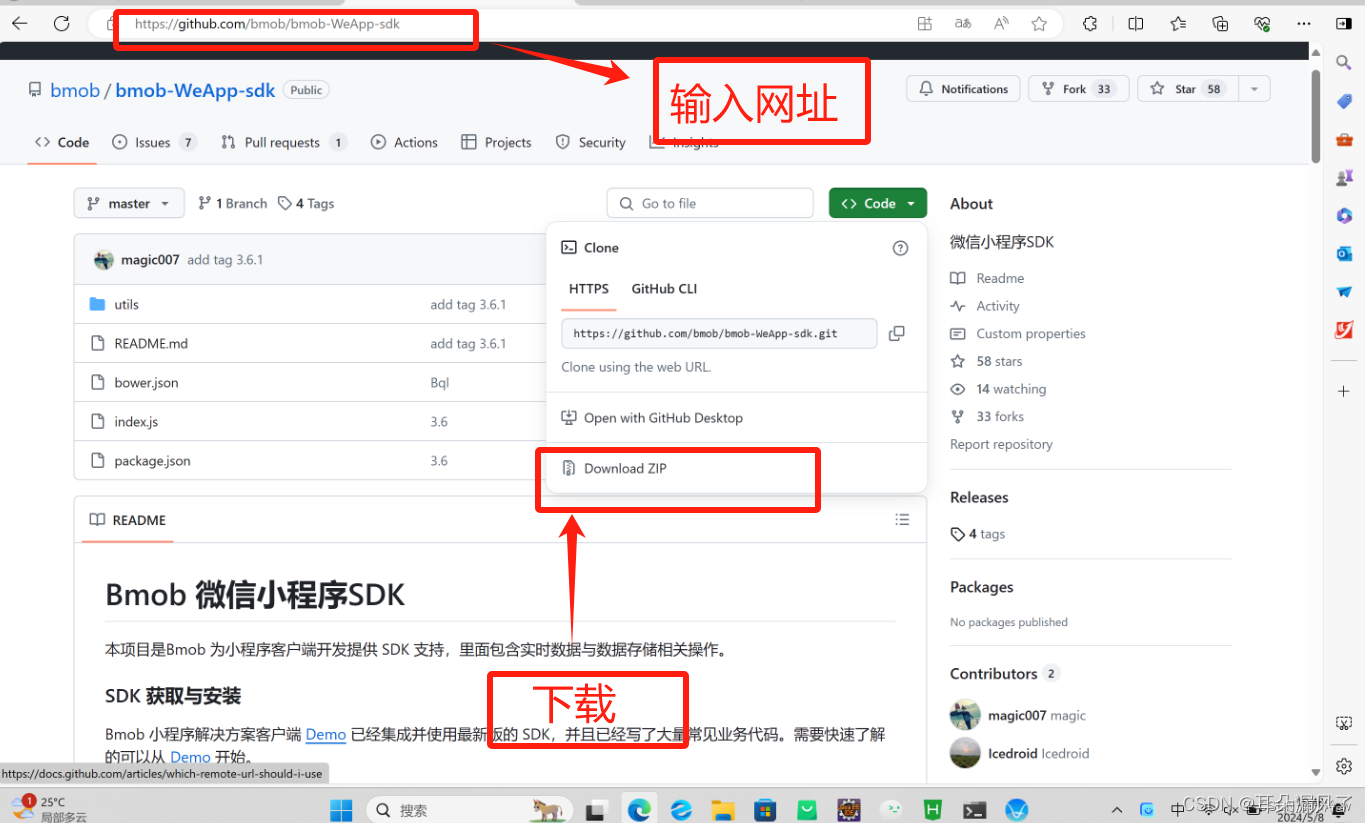Open bower.json file

[x=146, y=382]
